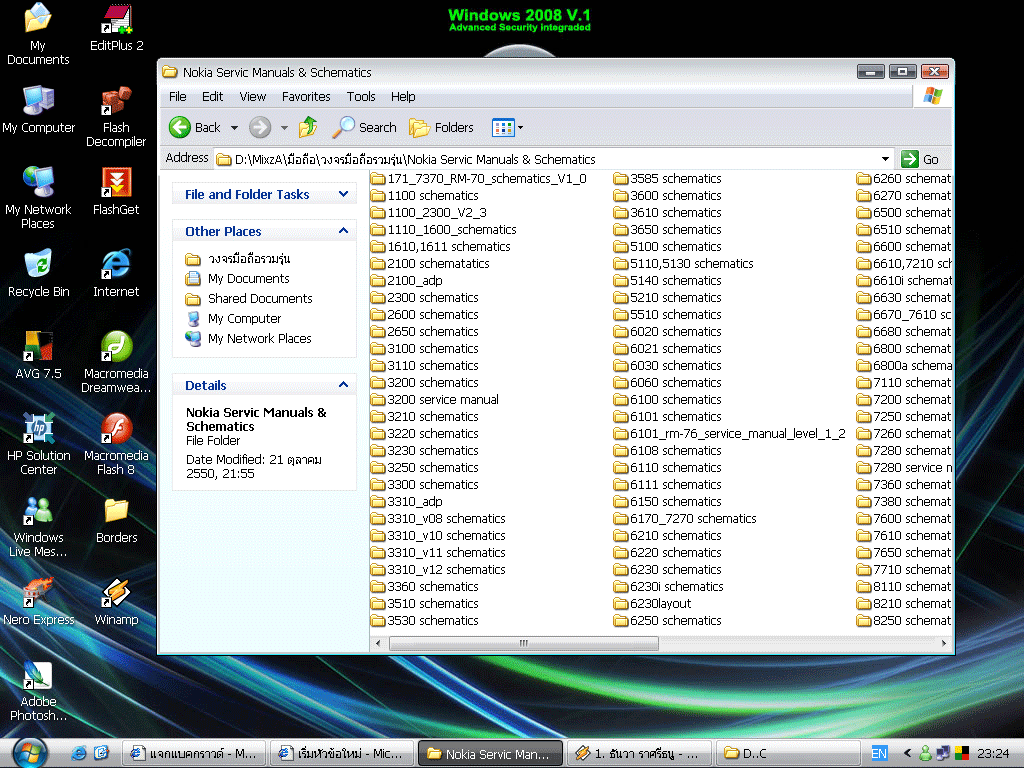
Task: Launch Internet Explorer desktop icon
Action: coord(116,274)
